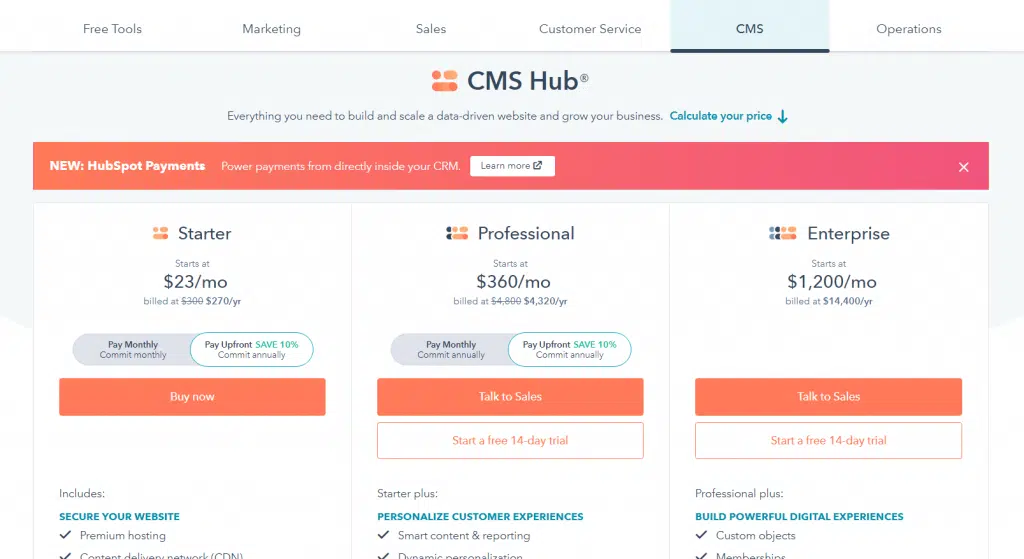Image resolution: width=1024 pixels, height=559 pixels.
Task: Choose Pay Upfront on the Professional plan
Action: pos(569,349)
